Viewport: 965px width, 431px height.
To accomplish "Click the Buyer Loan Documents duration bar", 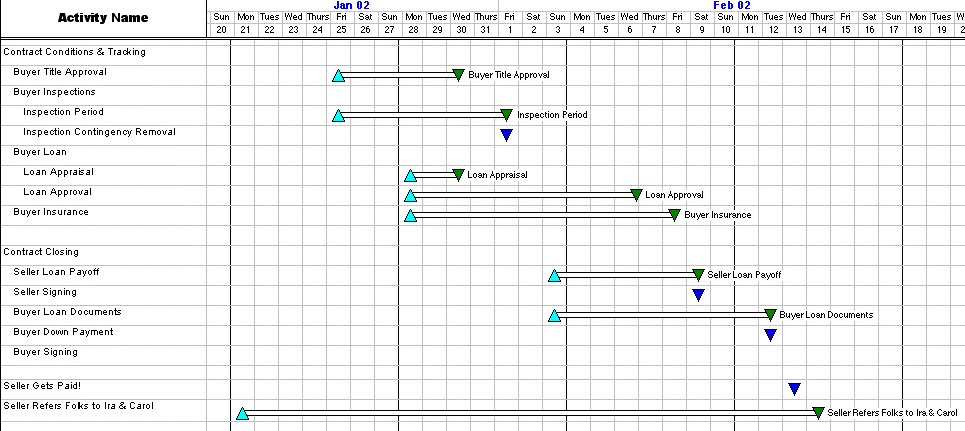I will point(662,314).
